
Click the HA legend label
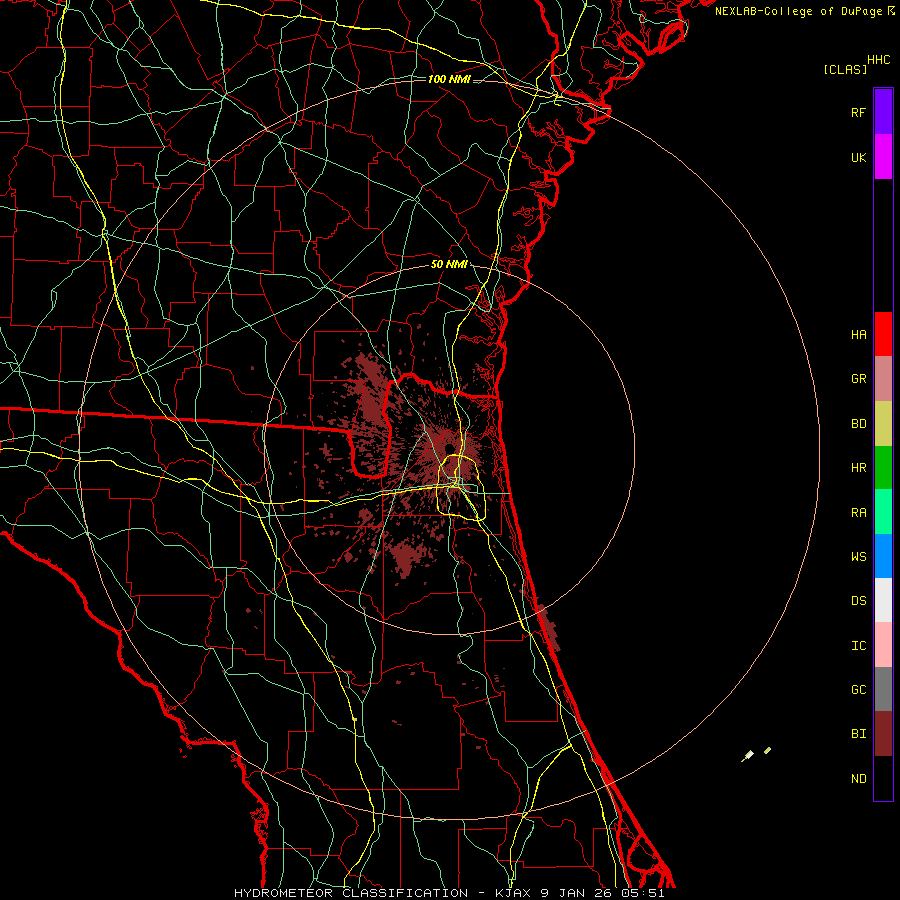(x=858, y=334)
